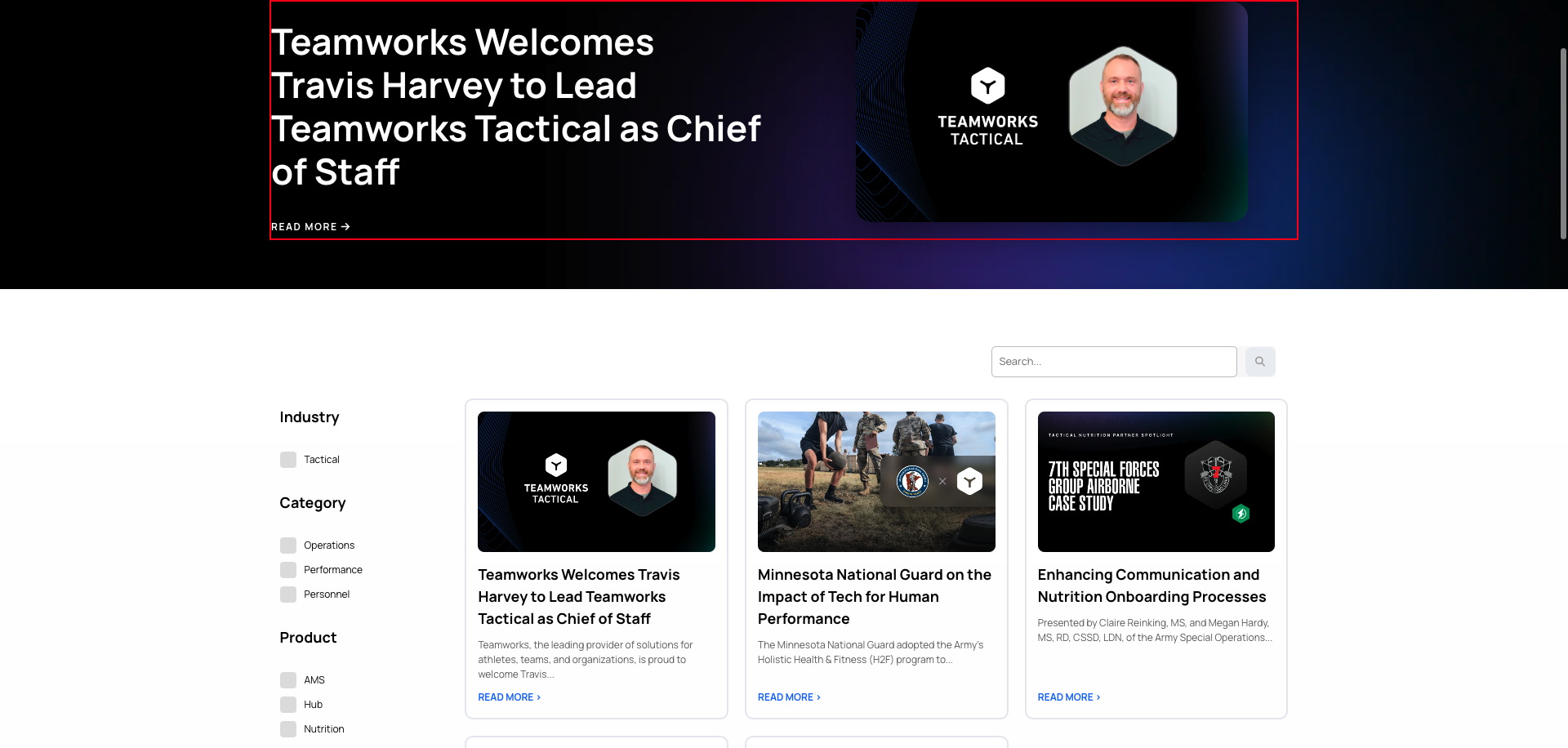Click the search magnifier icon button
Screen dimensions: 1568x748
1259,362
